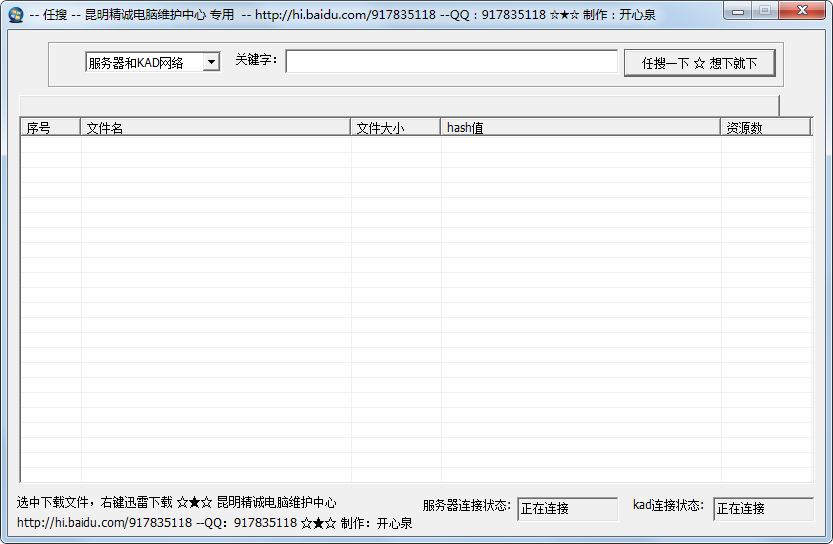This screenshot has width=833, height=544.
Task: Minimize the 任搜 window
Action: pyautogui.click(x=738, y=11)
